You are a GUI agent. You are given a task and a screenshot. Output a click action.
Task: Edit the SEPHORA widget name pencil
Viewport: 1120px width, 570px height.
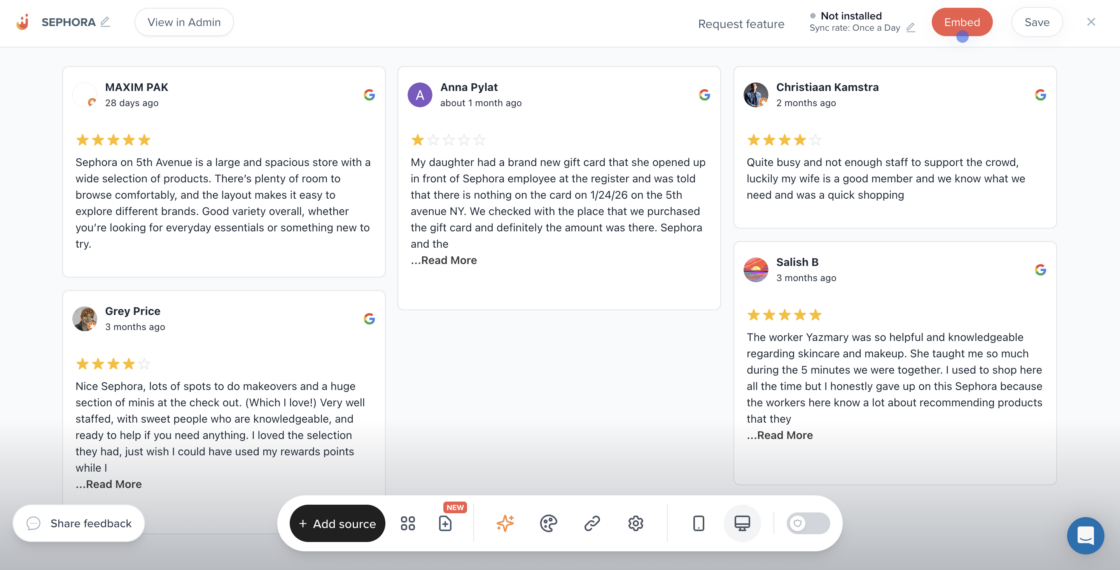click(x=106, y=22)
